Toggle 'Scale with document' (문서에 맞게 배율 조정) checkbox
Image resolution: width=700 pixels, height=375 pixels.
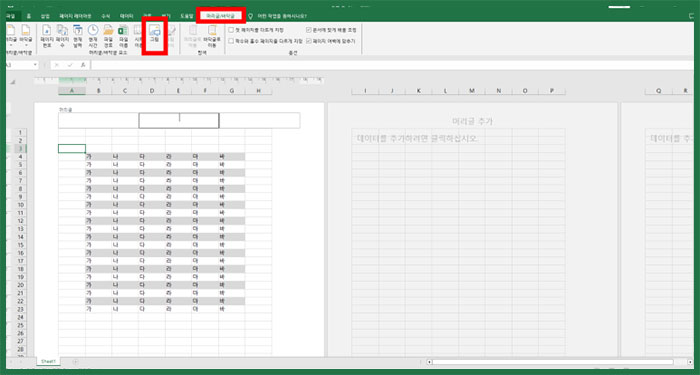309,30
